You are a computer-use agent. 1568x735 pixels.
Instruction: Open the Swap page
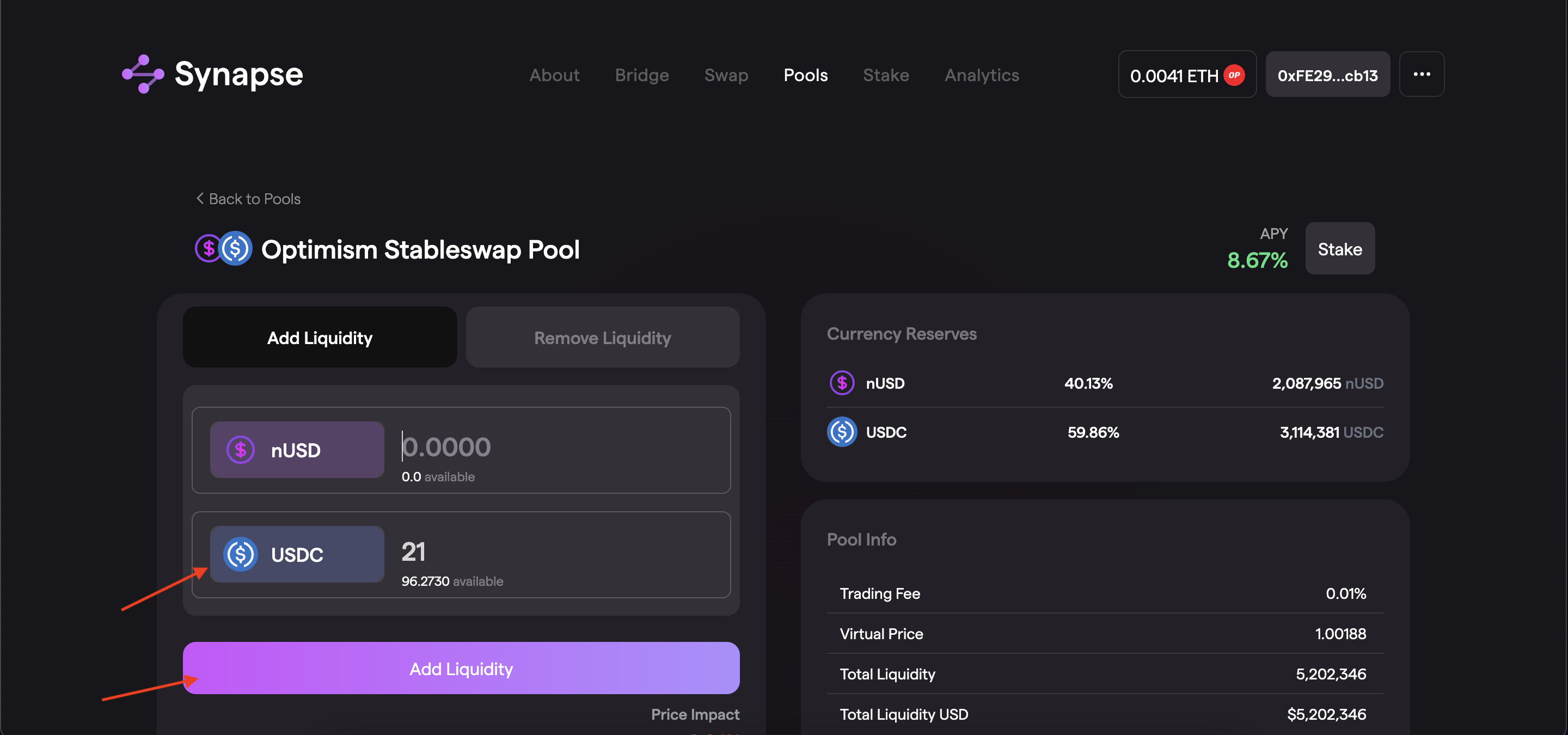pos(726,75)
